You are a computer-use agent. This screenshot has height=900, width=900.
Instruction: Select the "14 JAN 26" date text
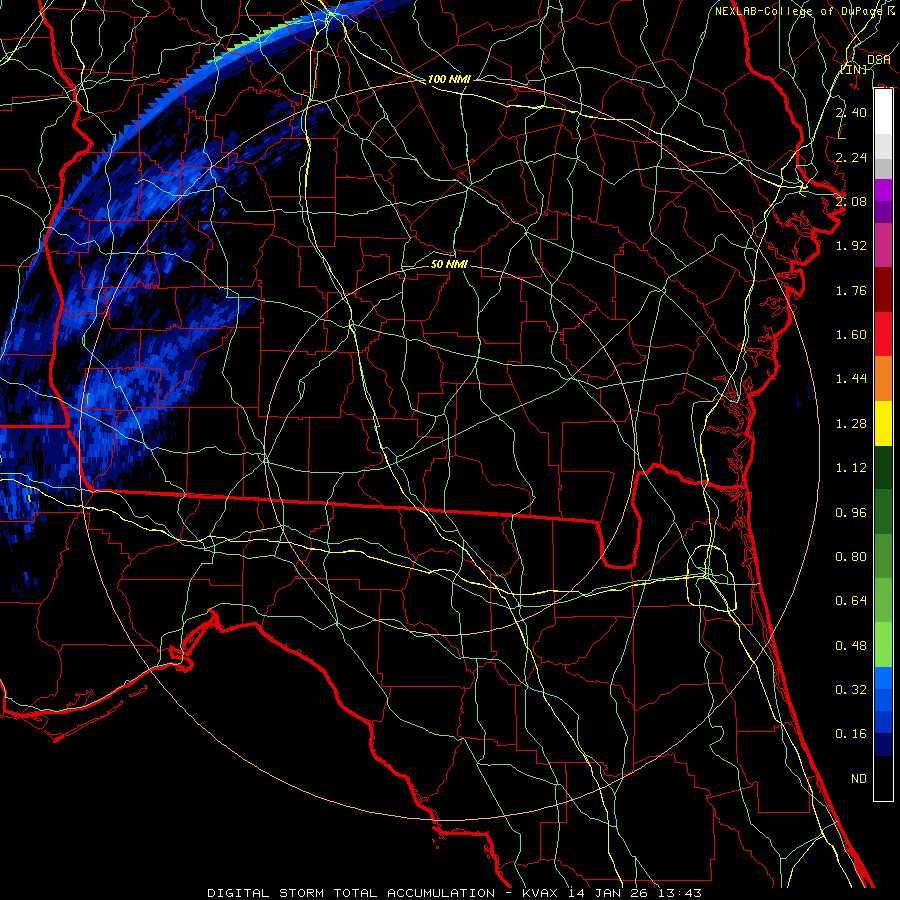[x=608, y=893]
